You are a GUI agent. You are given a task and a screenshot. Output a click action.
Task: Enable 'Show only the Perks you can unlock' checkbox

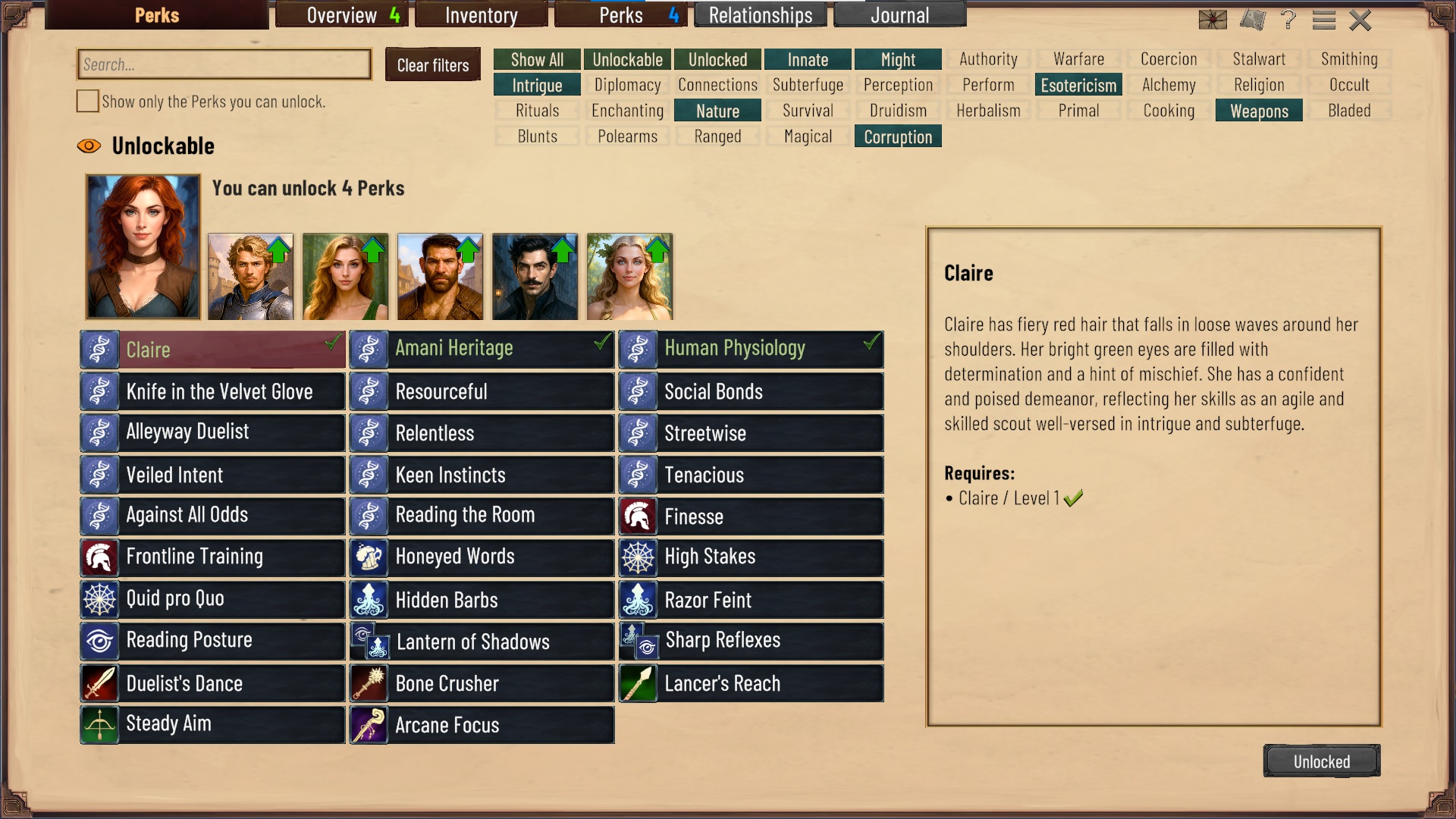pos(87,101)
